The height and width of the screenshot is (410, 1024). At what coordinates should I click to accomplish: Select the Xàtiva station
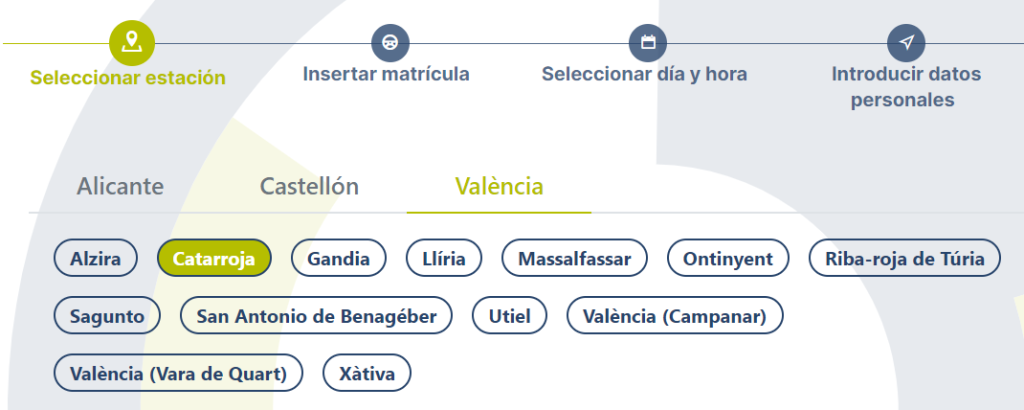[x=367, y=374]
